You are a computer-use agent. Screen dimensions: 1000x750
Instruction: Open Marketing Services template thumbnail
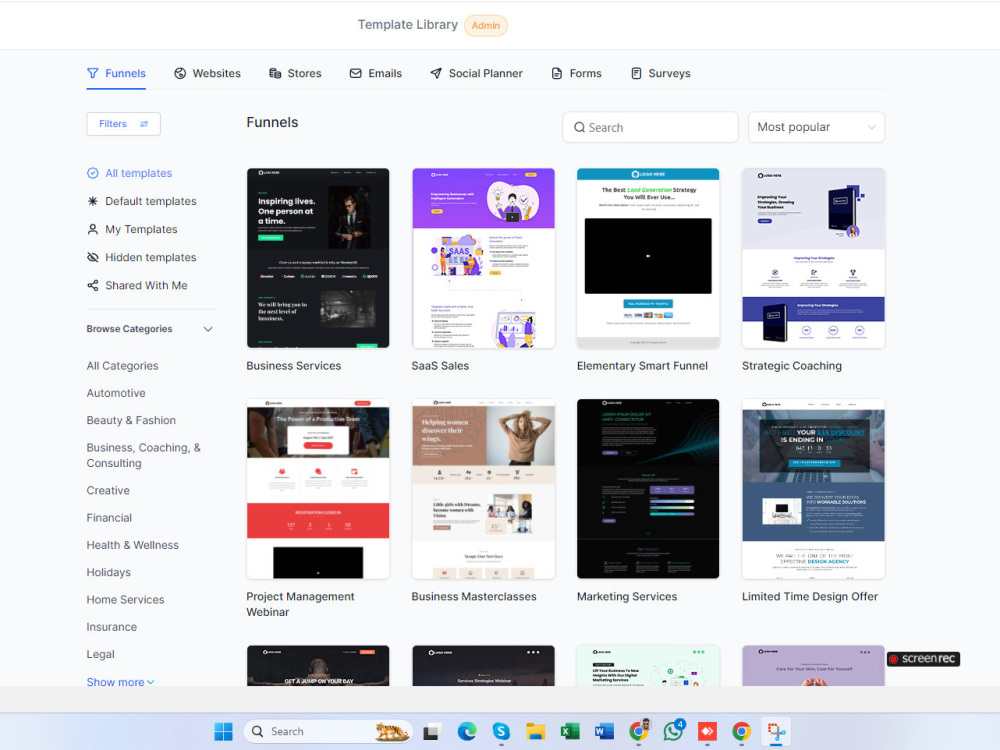(648, 489)
